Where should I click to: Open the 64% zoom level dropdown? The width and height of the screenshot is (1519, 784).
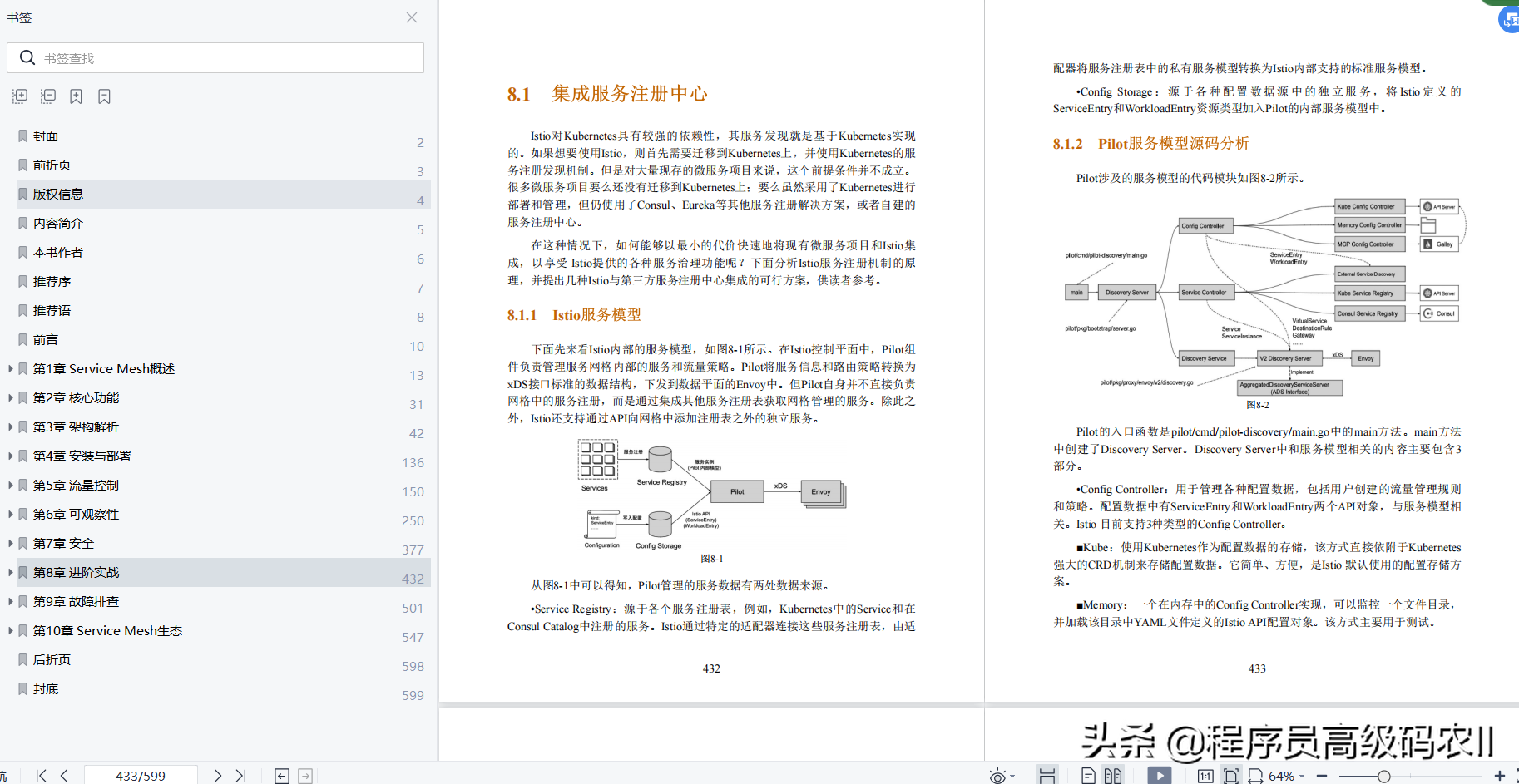coord(1287,776)
